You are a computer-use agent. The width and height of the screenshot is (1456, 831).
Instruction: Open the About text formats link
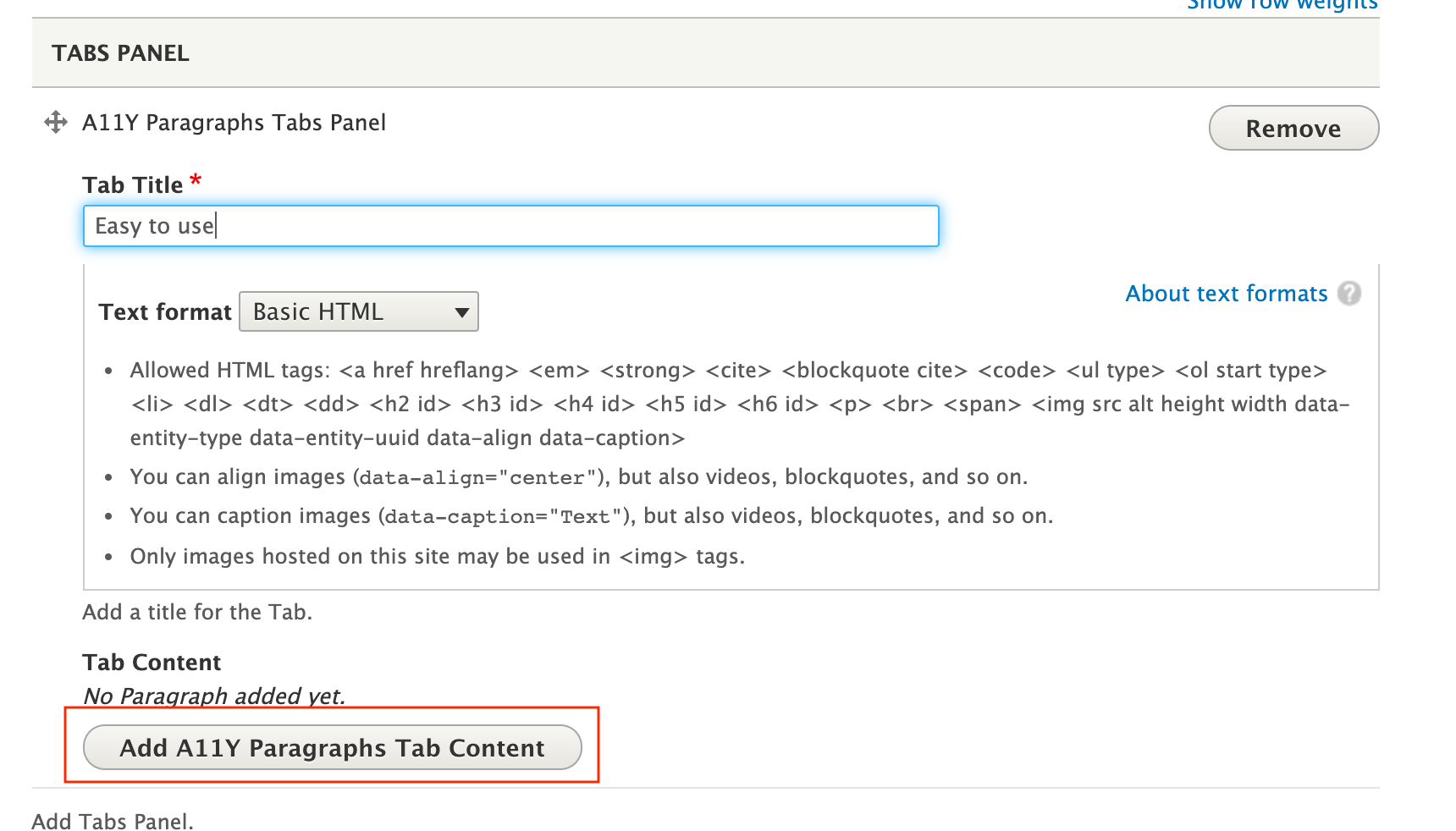point(1226,294)
